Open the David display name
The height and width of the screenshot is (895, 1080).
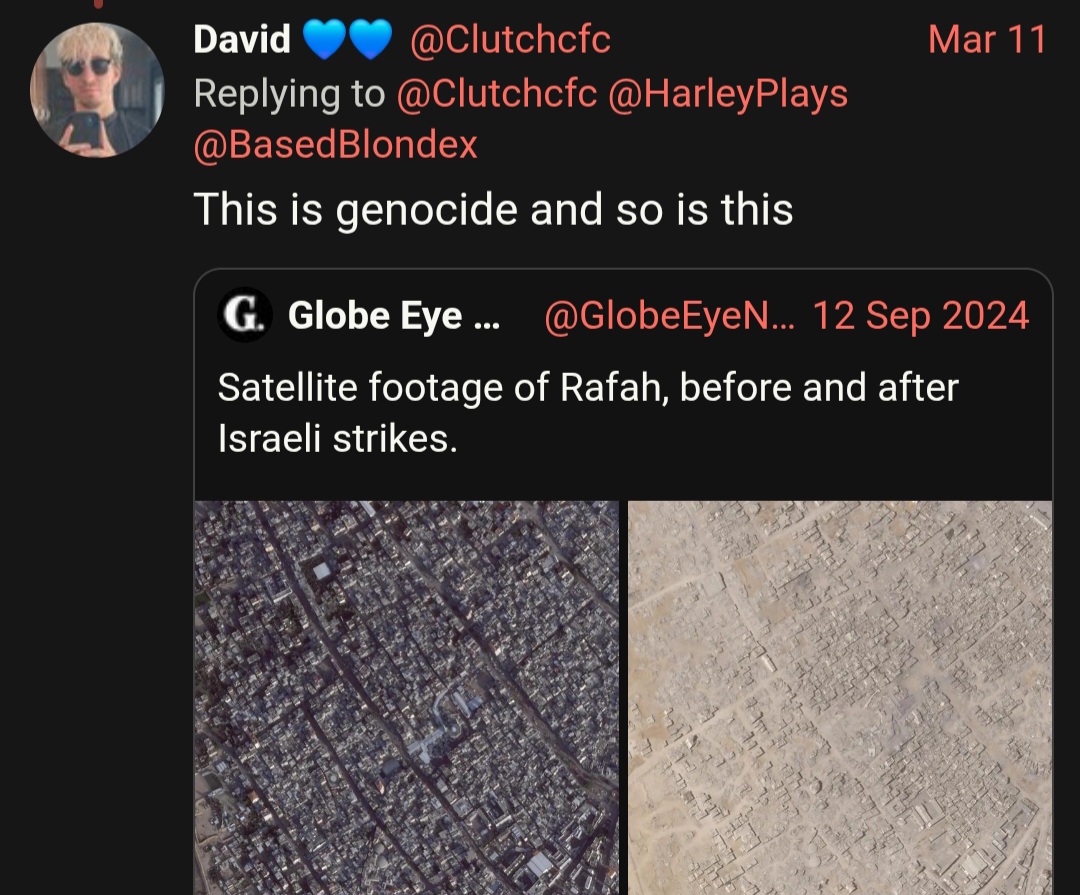coord(241,40)
